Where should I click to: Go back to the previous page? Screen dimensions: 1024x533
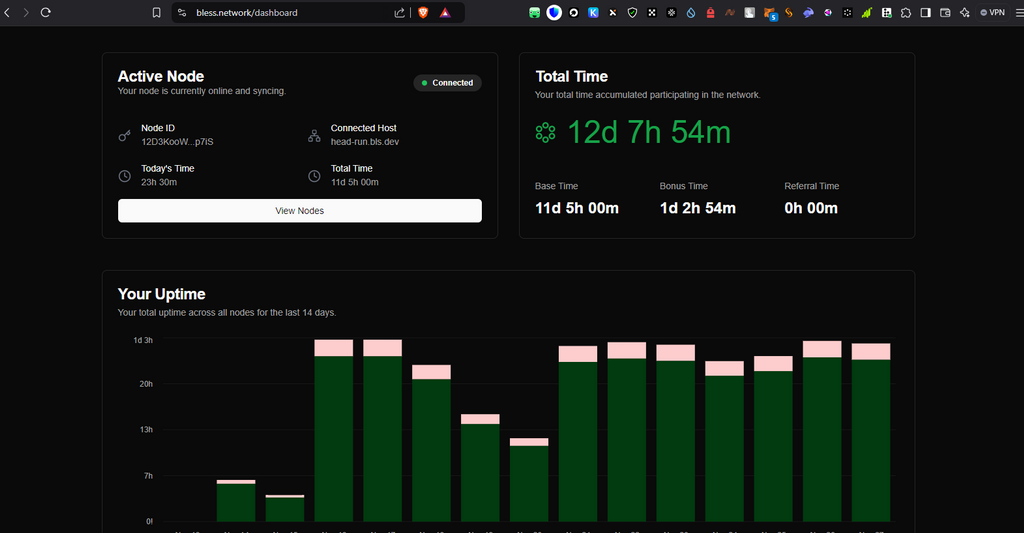click(x=7, y=12)
